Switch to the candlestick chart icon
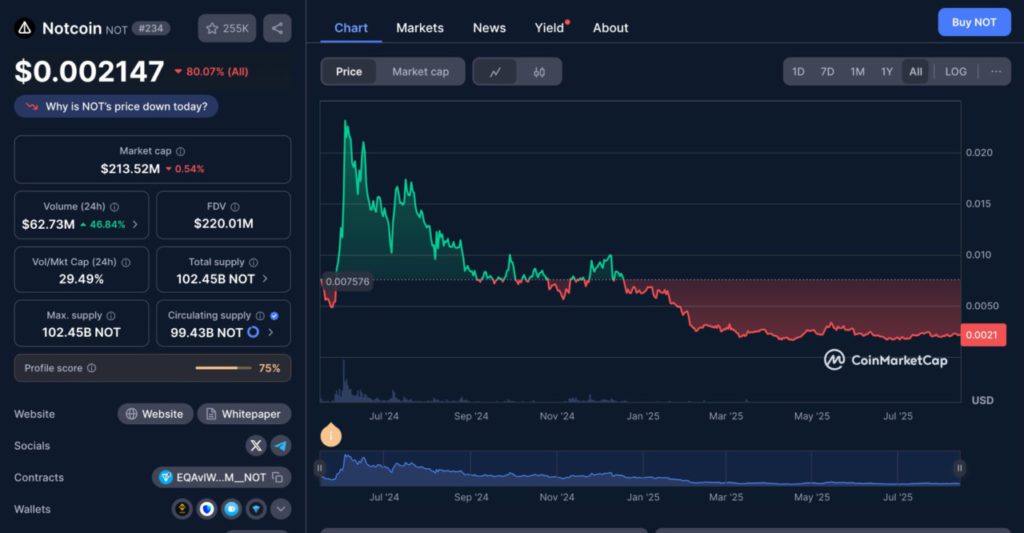Image resolution: width=1024 pixels, height=533 pixels. [539, 72]
